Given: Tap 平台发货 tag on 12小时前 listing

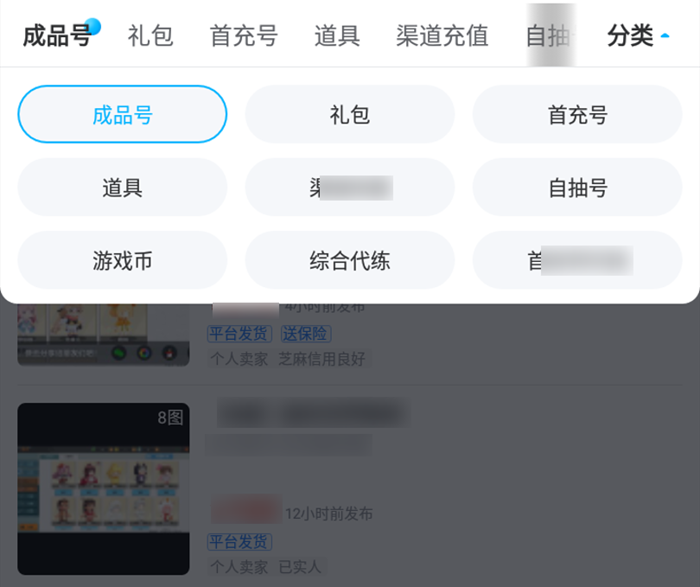Looking at the screenshot, I should pyautogui.click(x=239, y=541).
